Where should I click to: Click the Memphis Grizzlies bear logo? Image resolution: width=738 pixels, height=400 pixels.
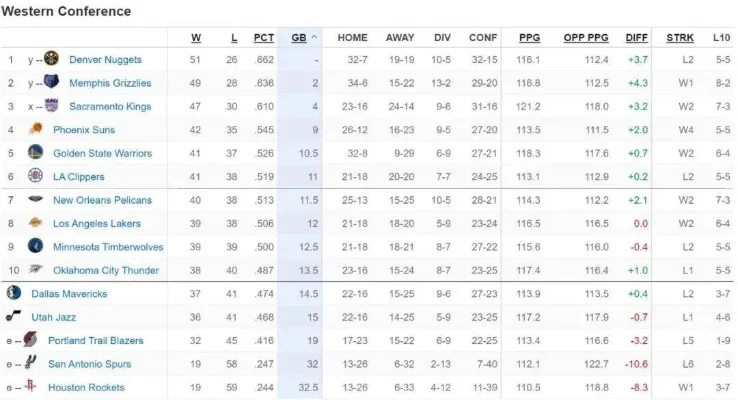[51, 82]
